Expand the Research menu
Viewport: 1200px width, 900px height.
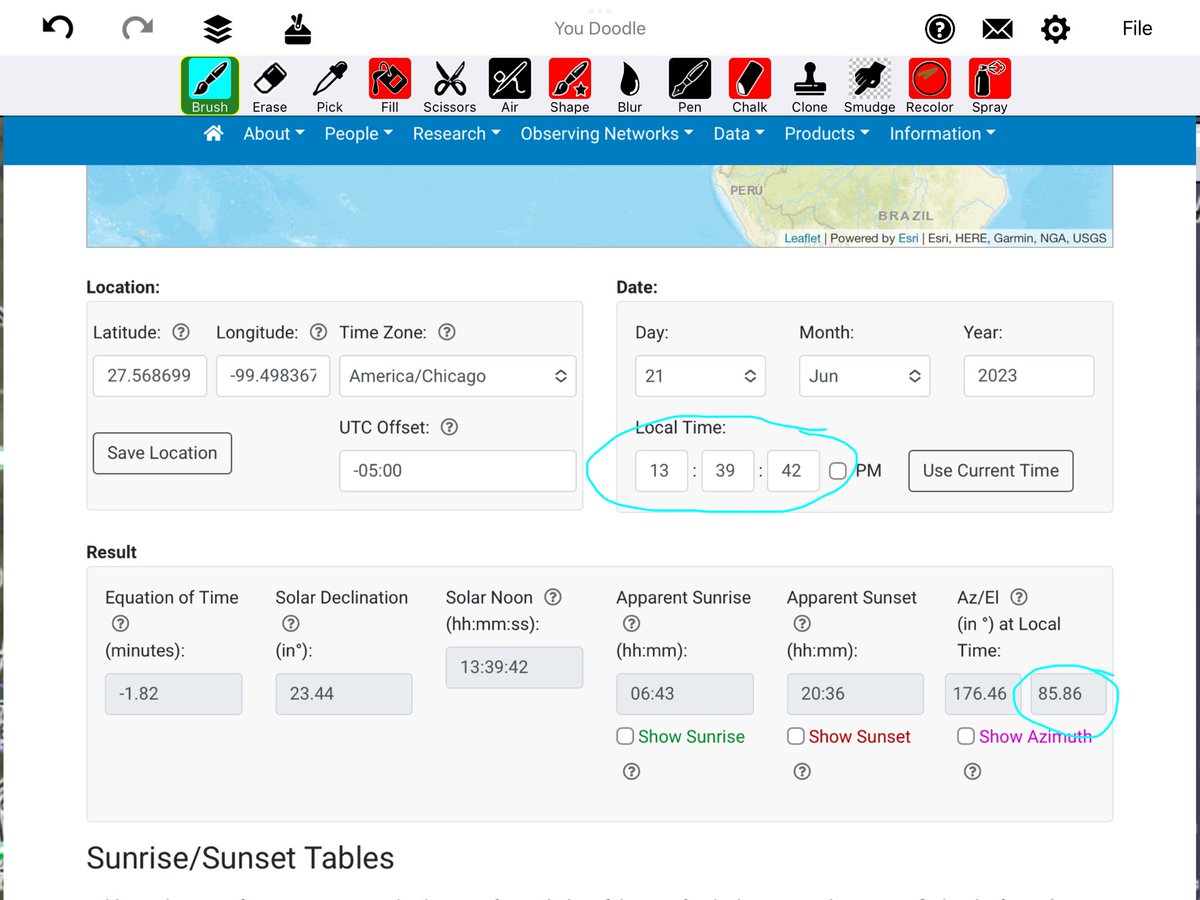point(457,134)
